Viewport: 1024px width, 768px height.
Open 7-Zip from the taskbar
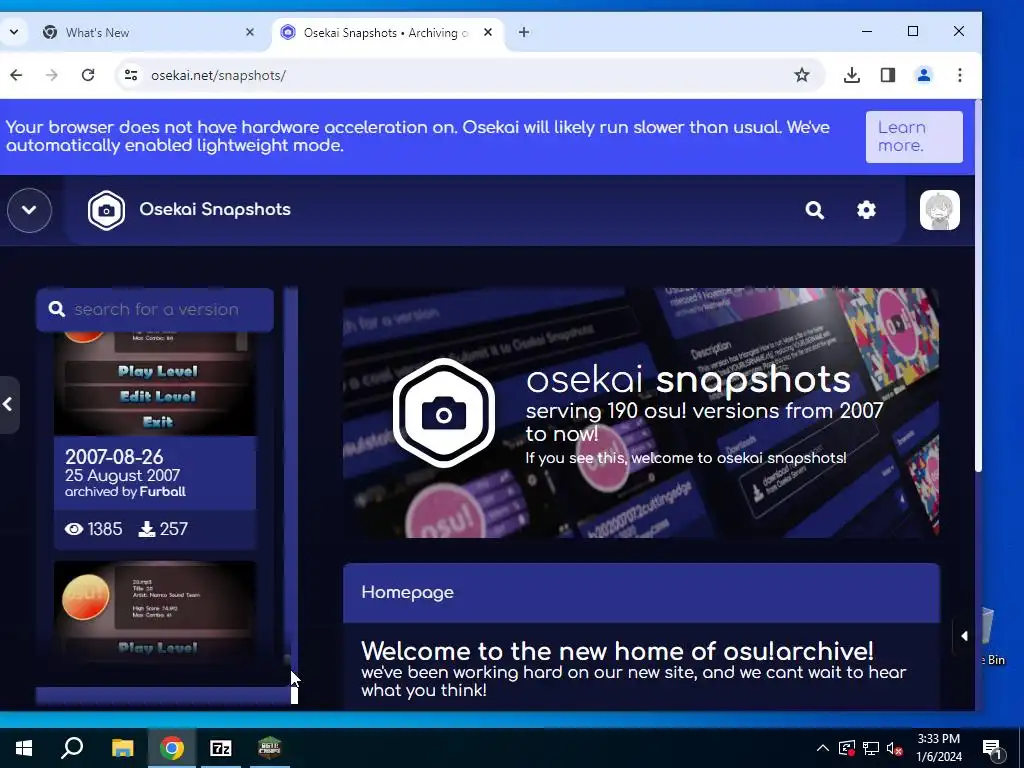(x=221, y=748)
